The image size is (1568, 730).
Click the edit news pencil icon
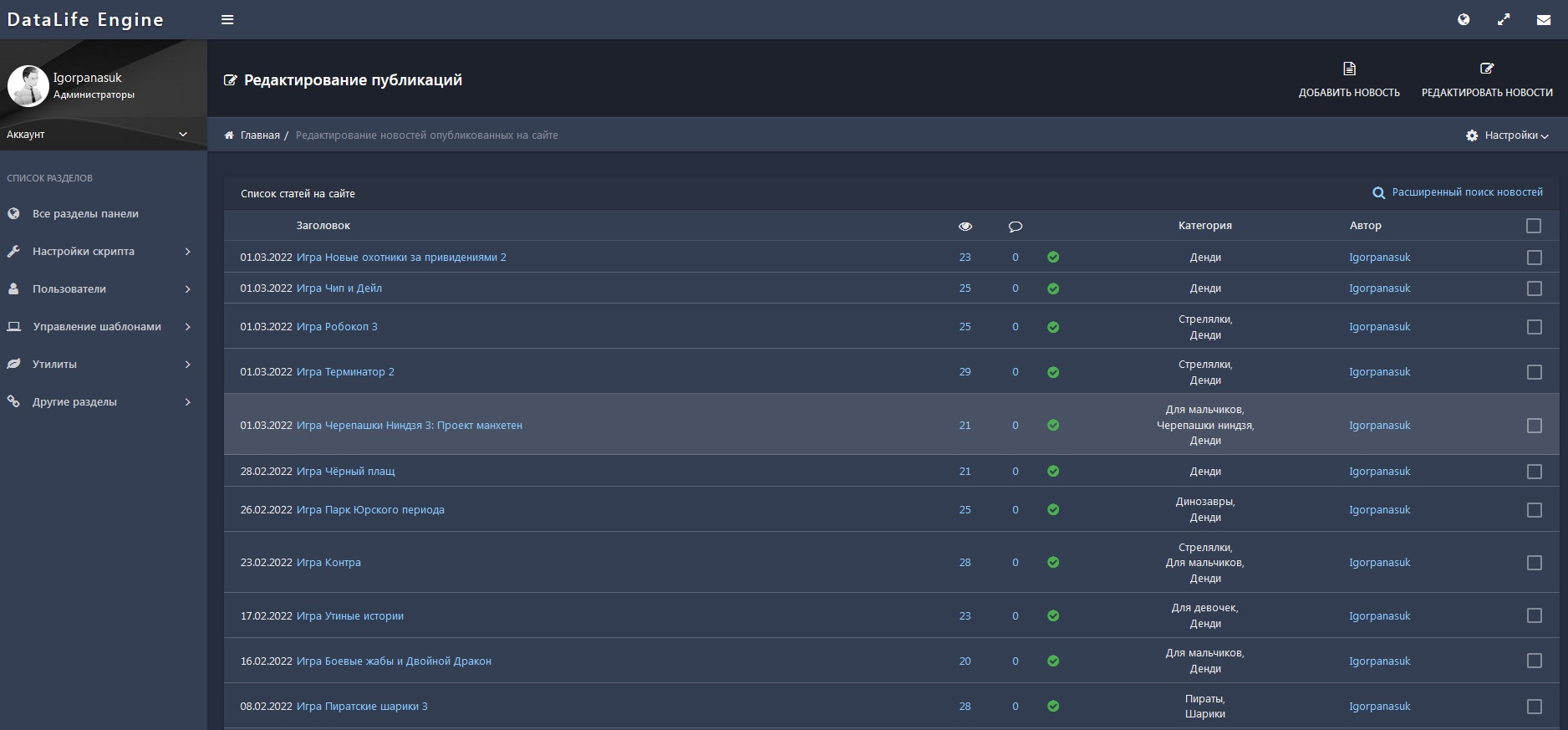tap(1487, 69)
